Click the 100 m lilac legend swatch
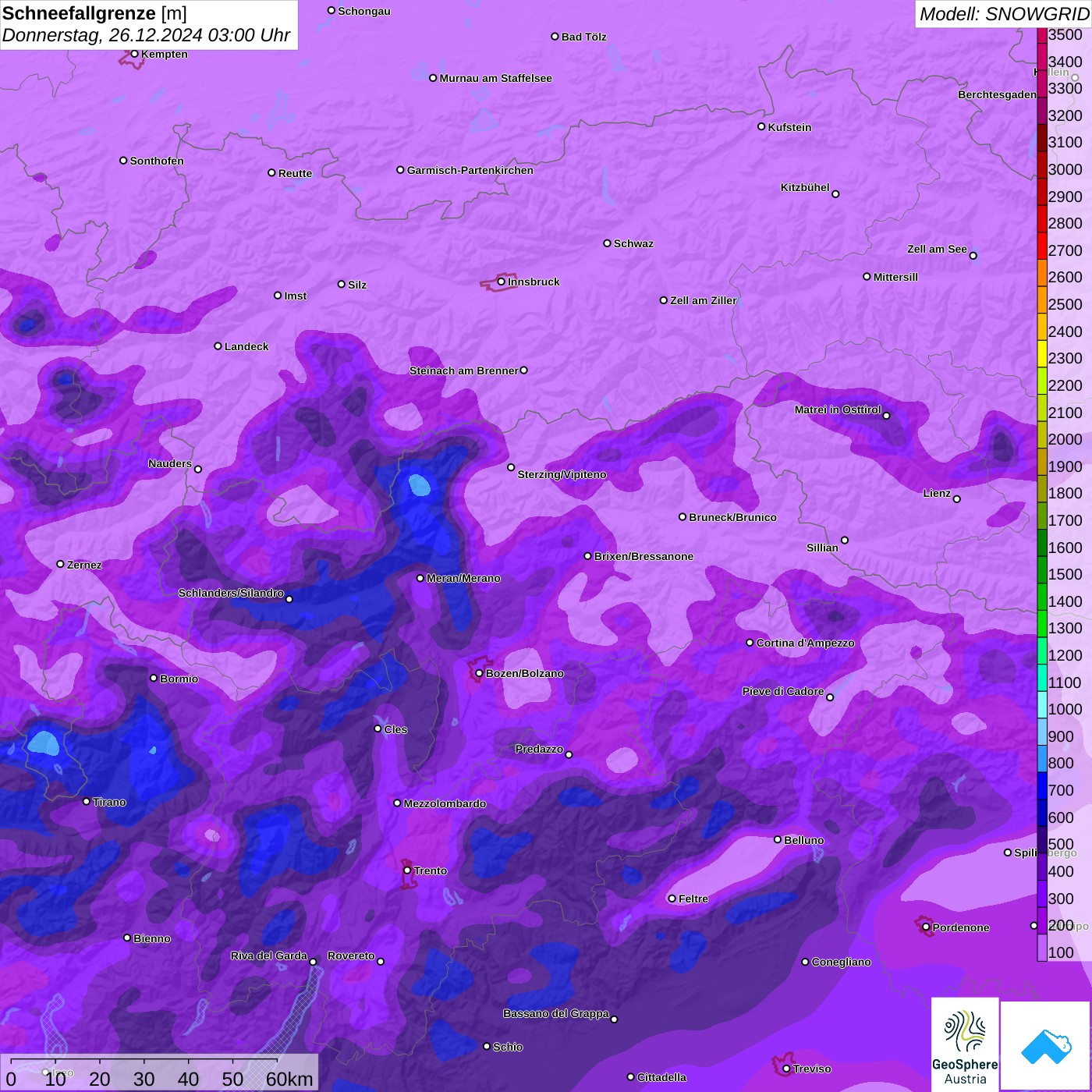Screen dimensions: 1092x1092 (1042, 948)
